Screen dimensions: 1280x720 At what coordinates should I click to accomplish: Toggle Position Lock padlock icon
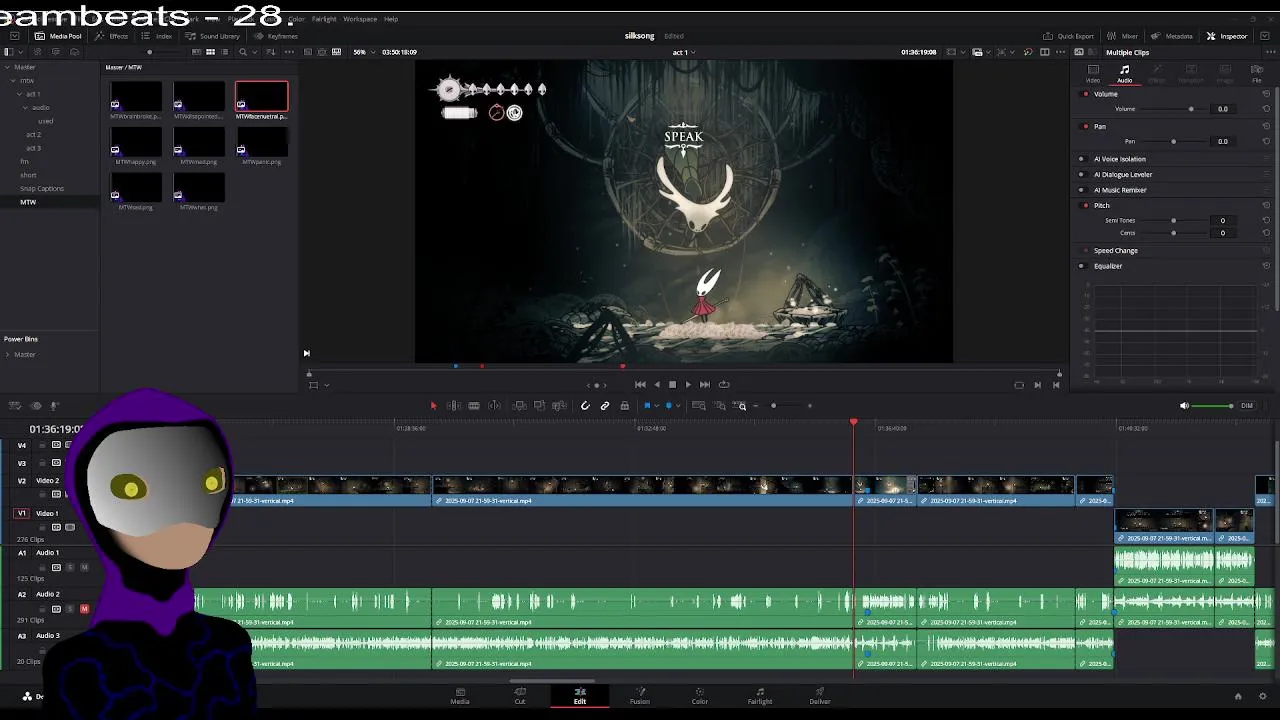(x=625, y=406)
